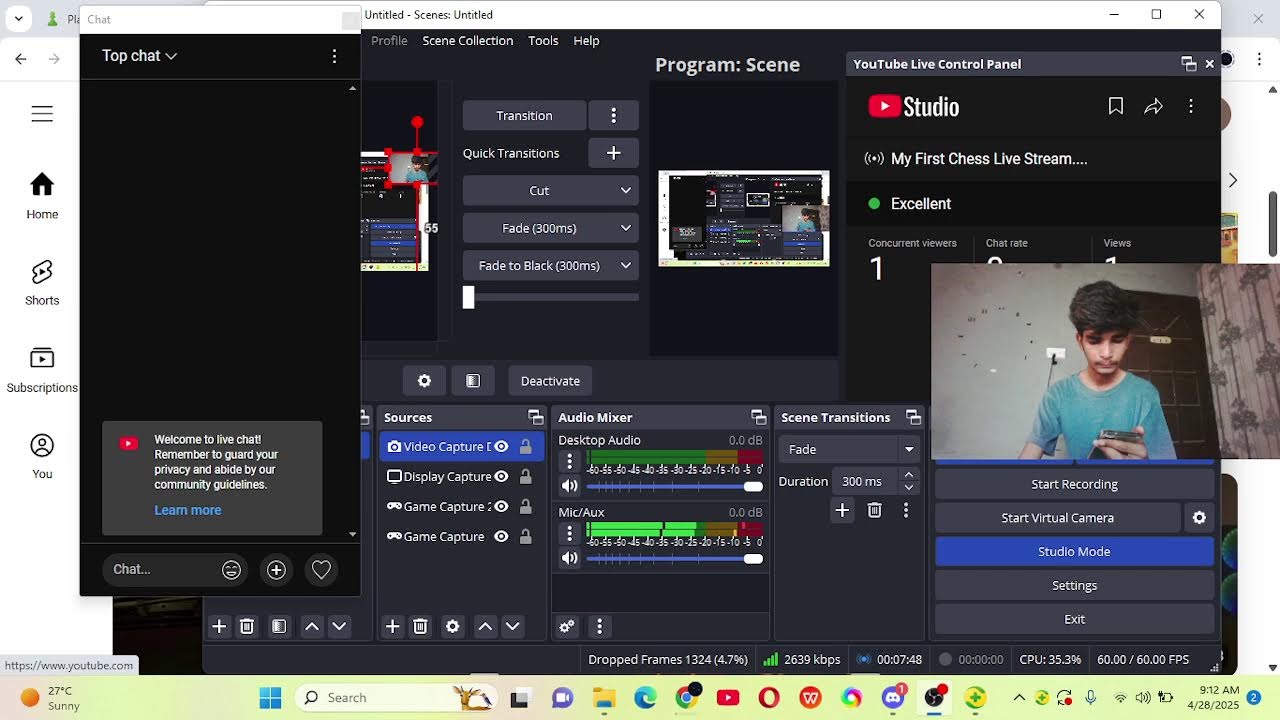Hide the Display Capture source
The width and height of the screenshot is (1280, 720).
501,477
